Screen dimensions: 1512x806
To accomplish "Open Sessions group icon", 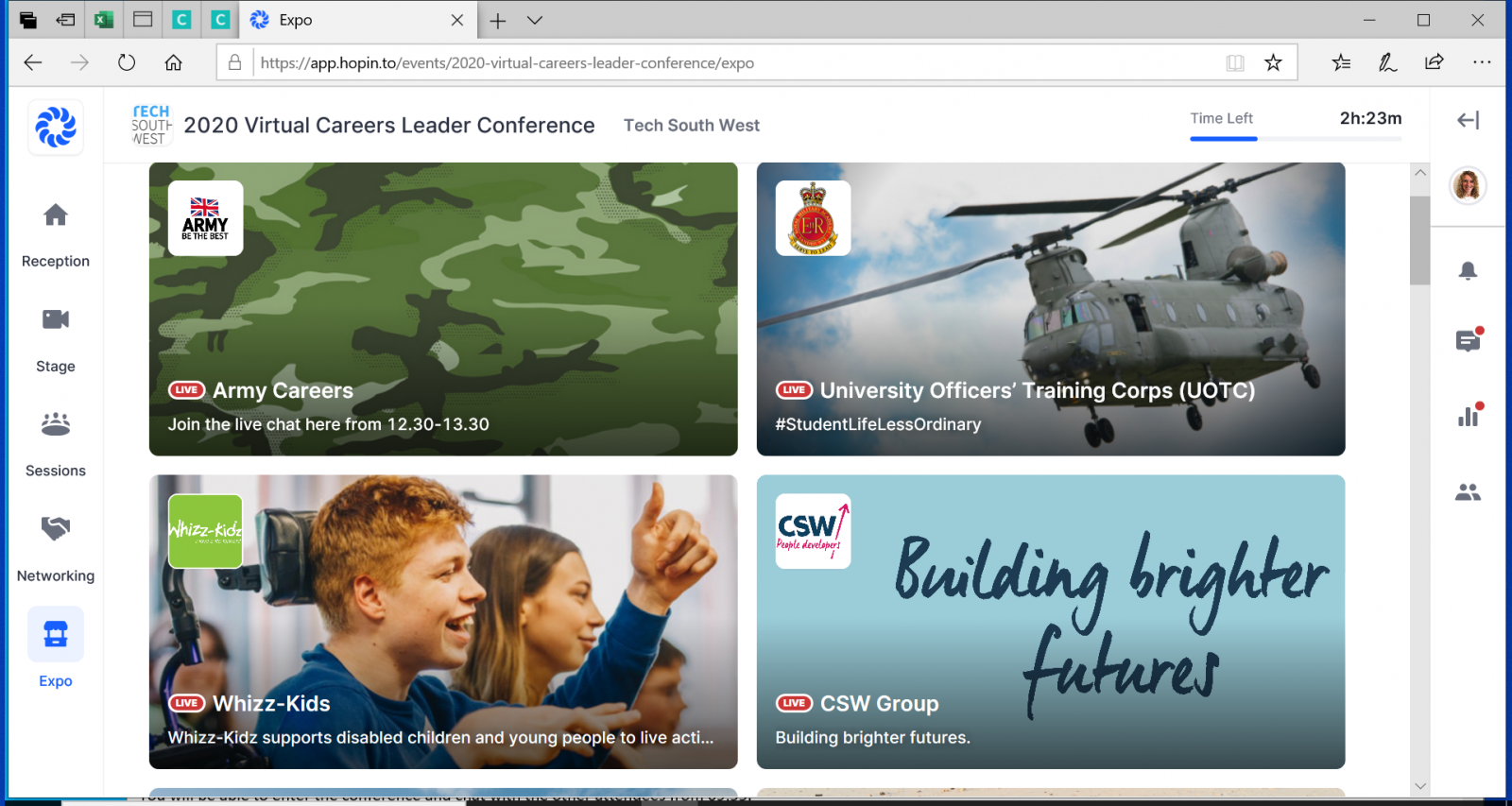I will click(x=56, y=424).
